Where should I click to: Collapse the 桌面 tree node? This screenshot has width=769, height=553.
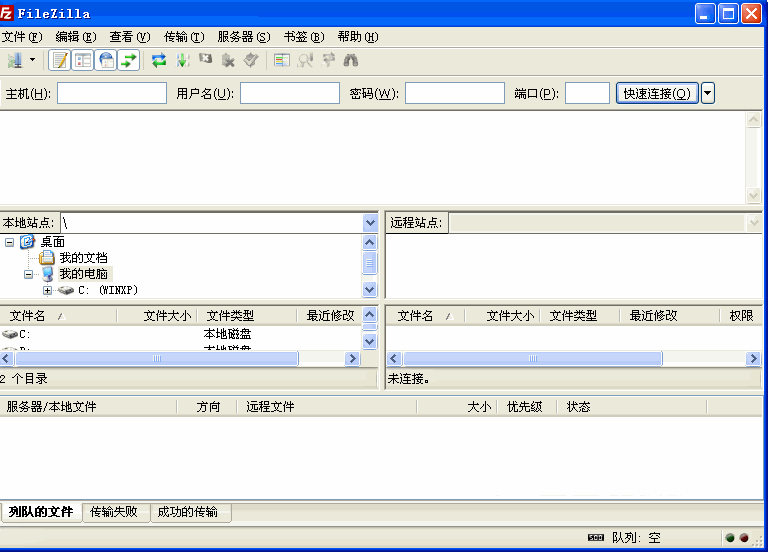(x=9, y=242)
